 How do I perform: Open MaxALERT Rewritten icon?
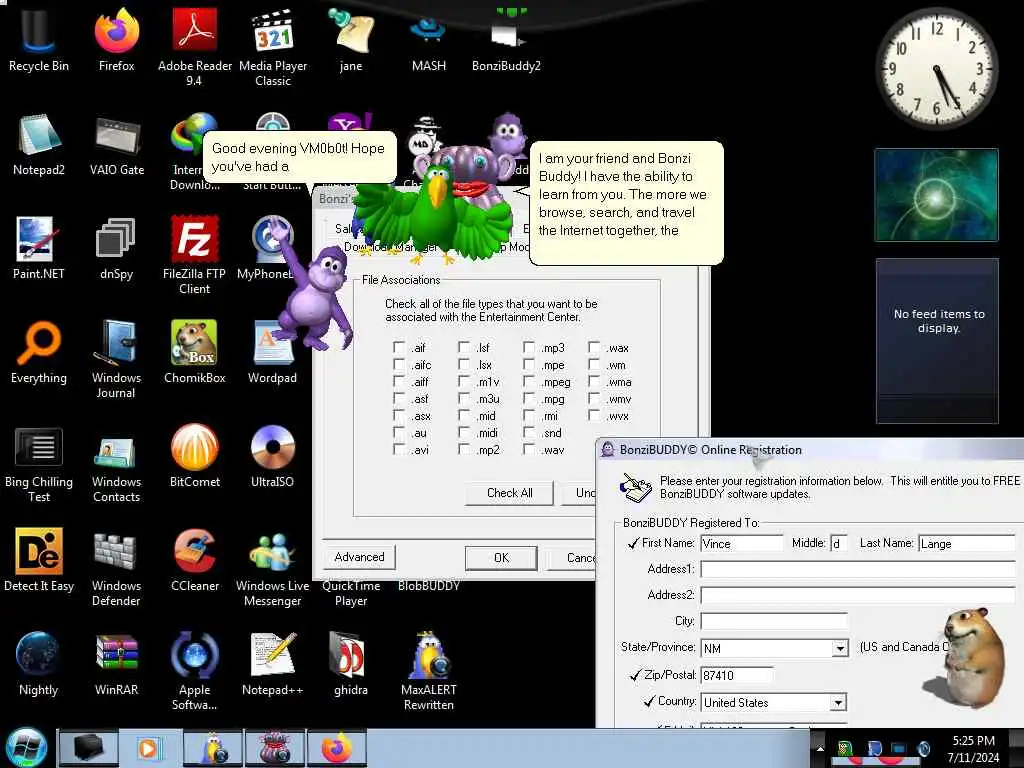[x=428, y=671]
